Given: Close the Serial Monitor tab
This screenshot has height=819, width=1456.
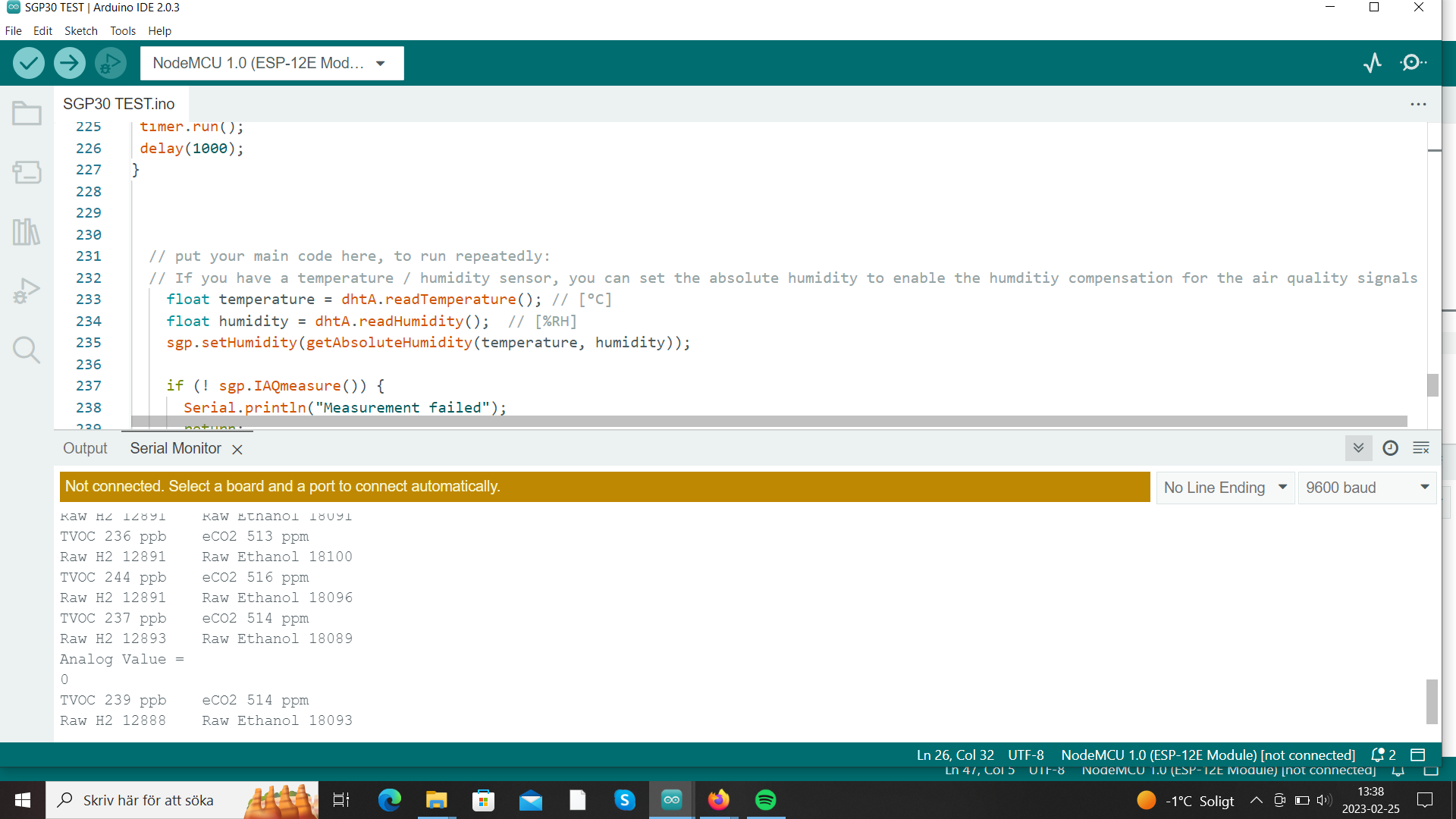Looking at the screenshot, I should coord(237,450).
